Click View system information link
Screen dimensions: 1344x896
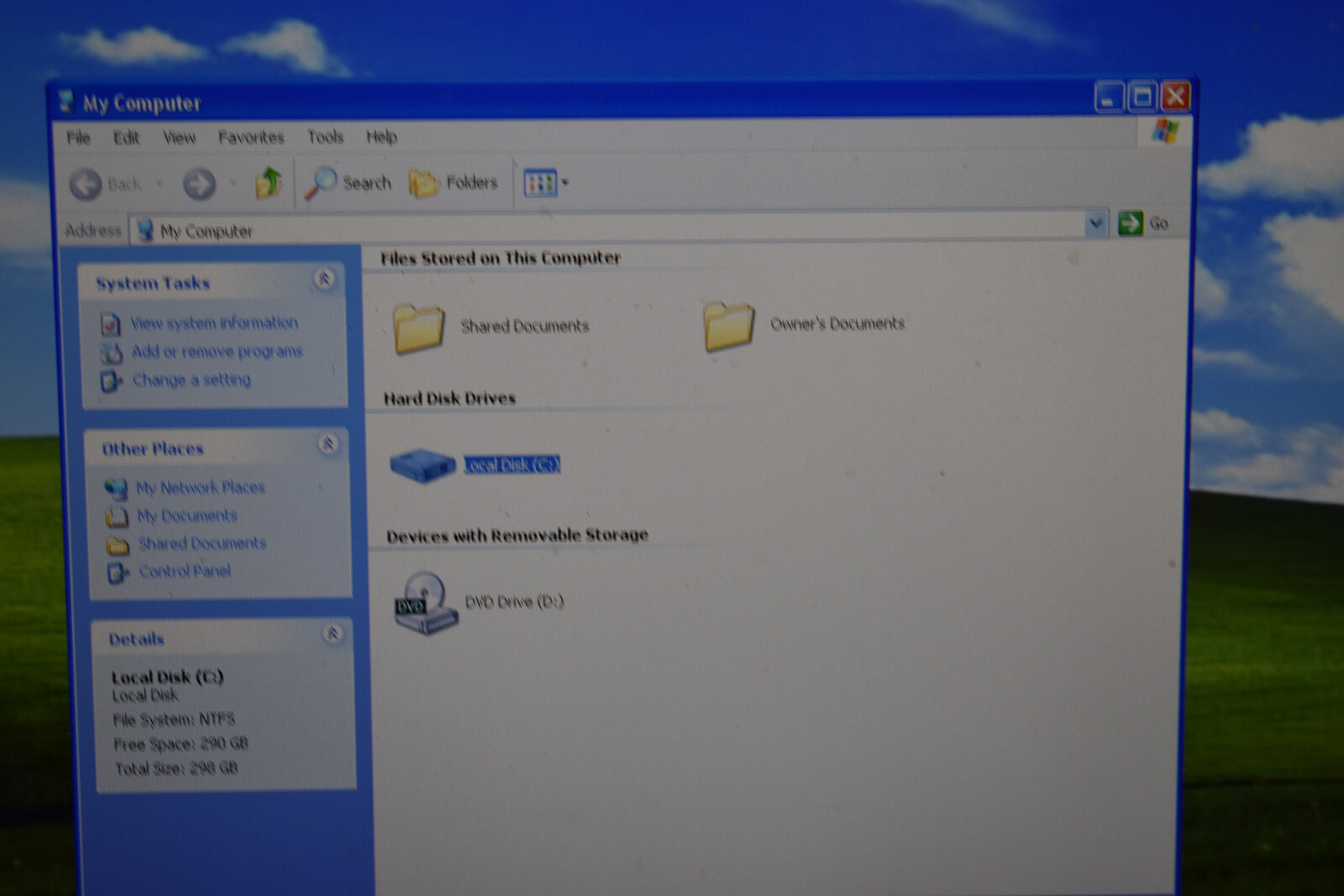(x=214, y=322)
